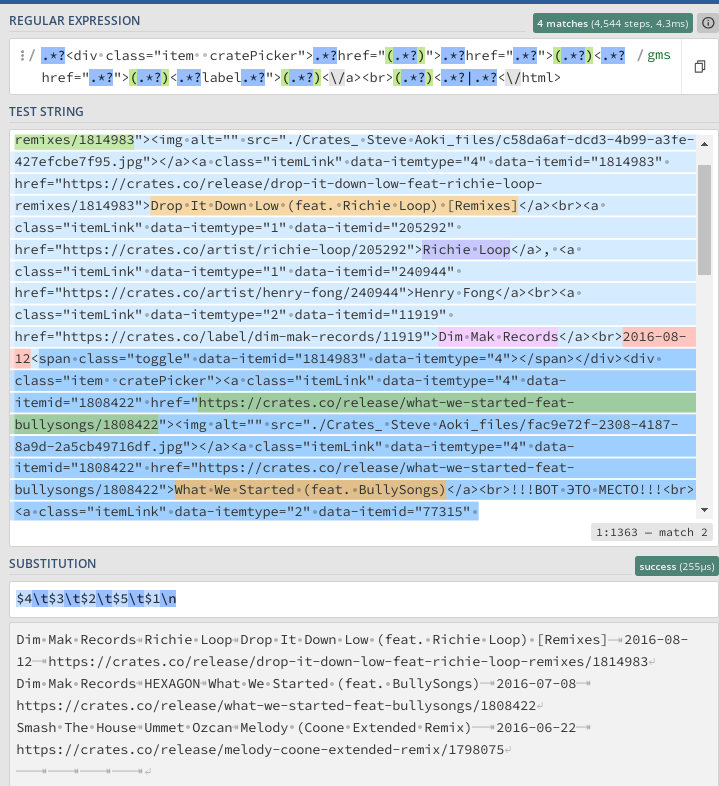Click the SUBSTITUTION section heading
The height and width of the screenshot is (786, 719).
[x=52, y=563]
